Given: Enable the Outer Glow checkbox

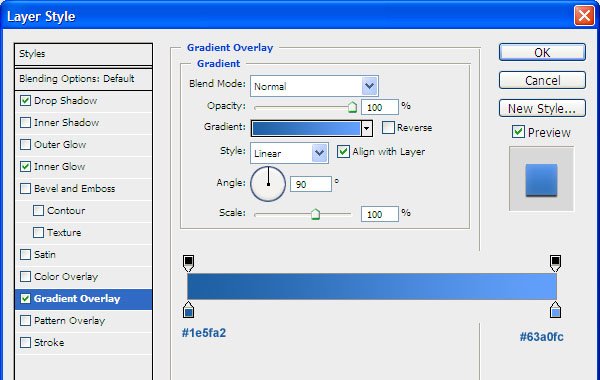Looking at the screenshot, I should [25, 145].
